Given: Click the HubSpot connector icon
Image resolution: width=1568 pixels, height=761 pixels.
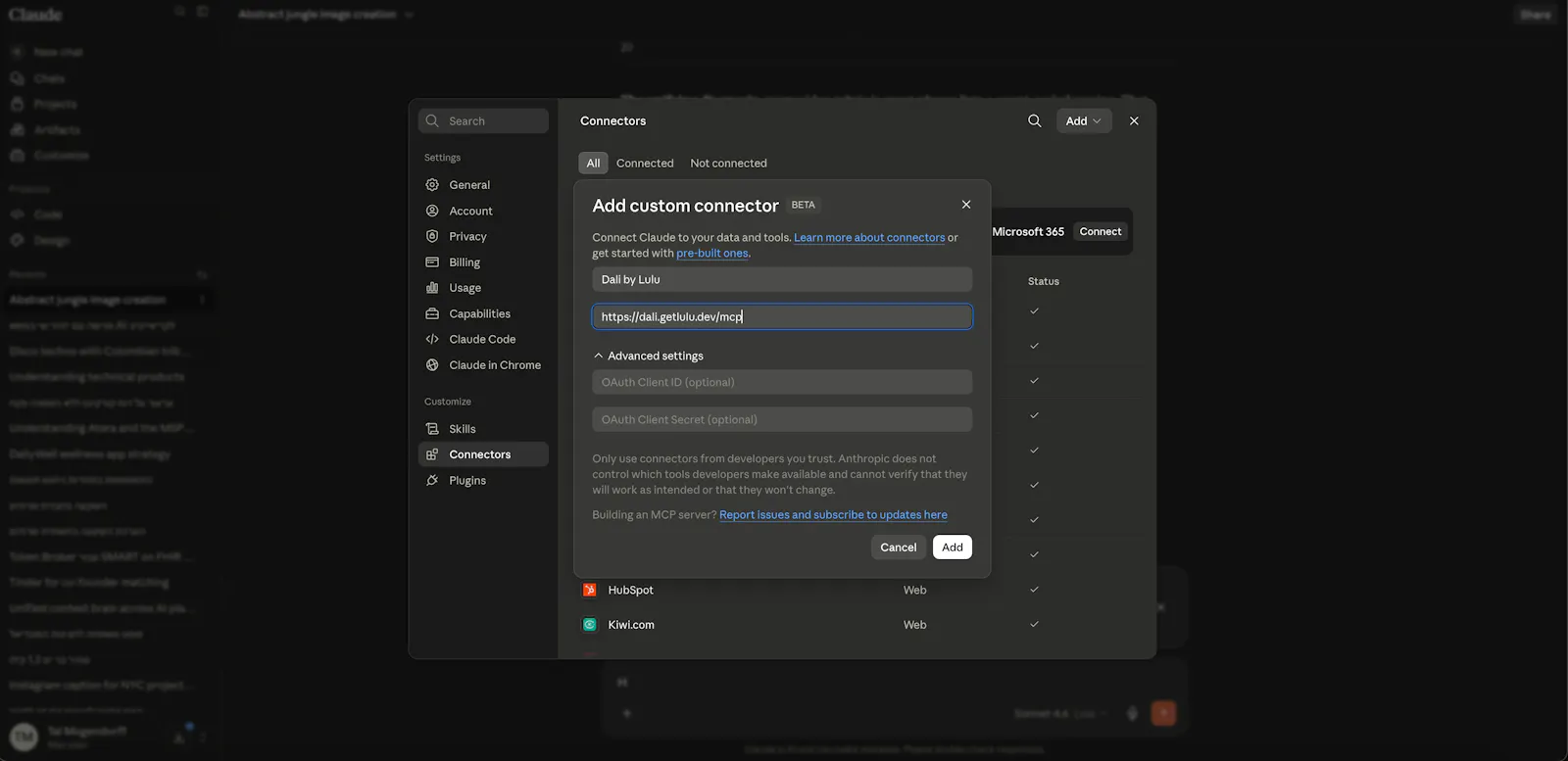Looking at the screenshot, I should click(x=589, y=590).
